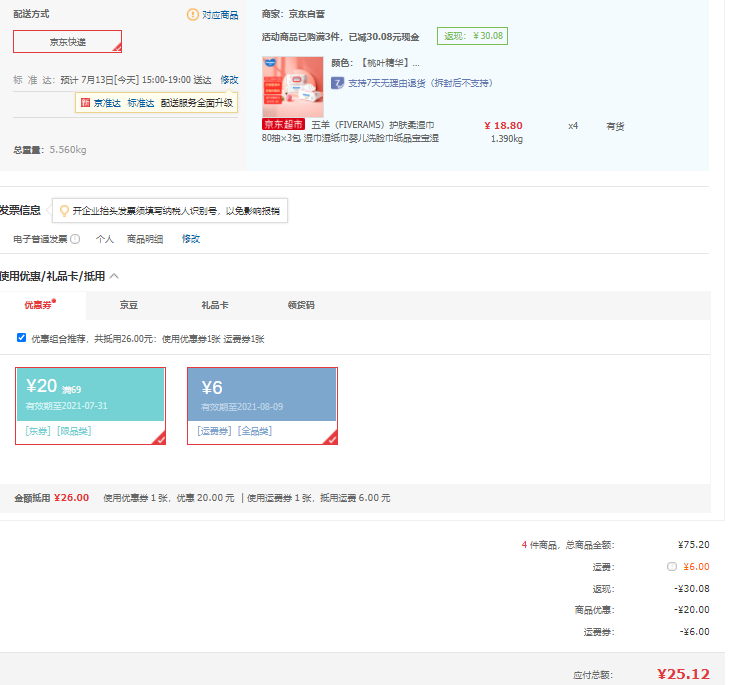Click the 总重量 5.560kg value
Image resolution: width=732 pixels, height=685 pixels.
tap(68, 150)
